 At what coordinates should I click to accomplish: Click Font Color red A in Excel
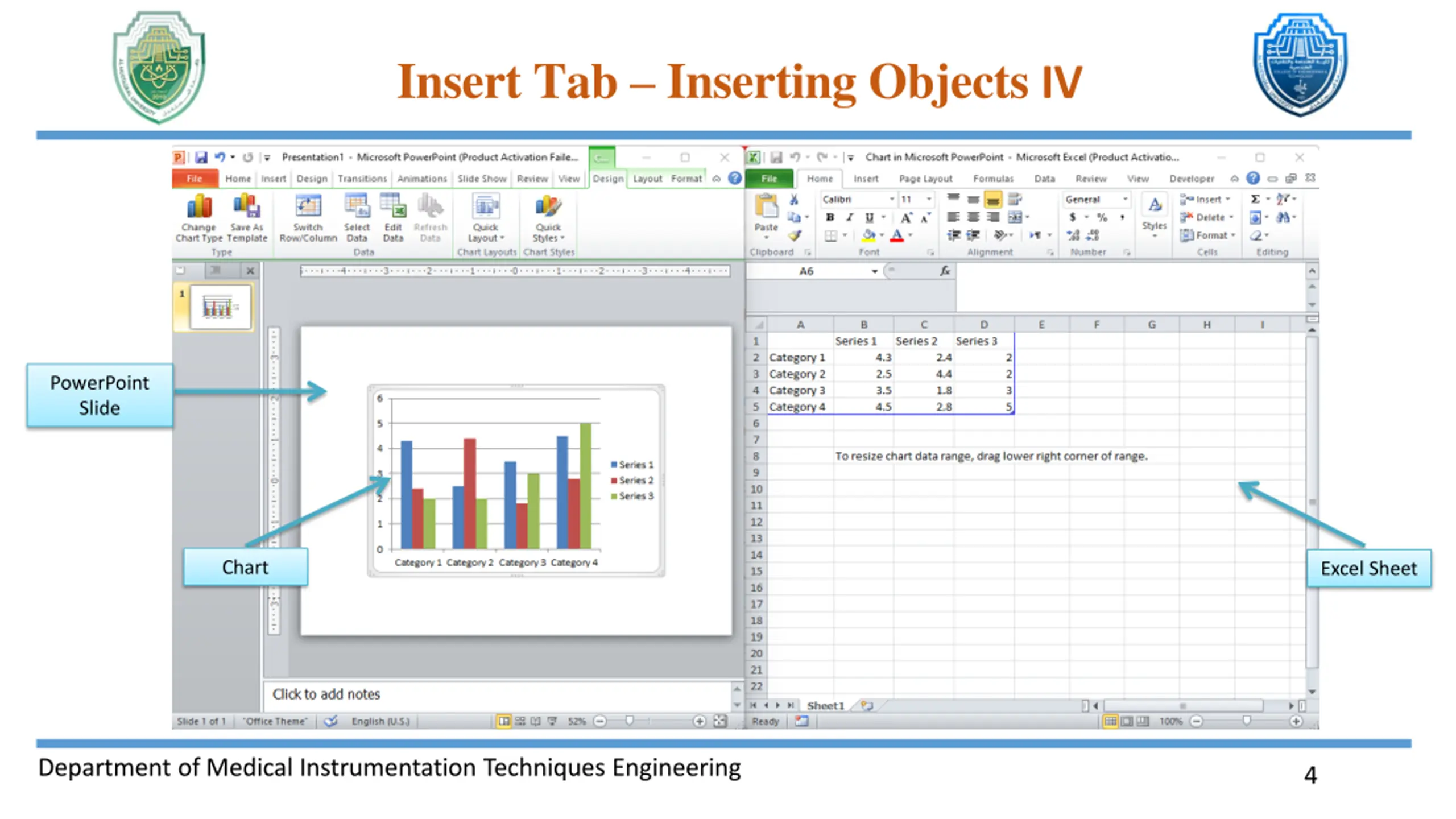(x=897, y=235)
